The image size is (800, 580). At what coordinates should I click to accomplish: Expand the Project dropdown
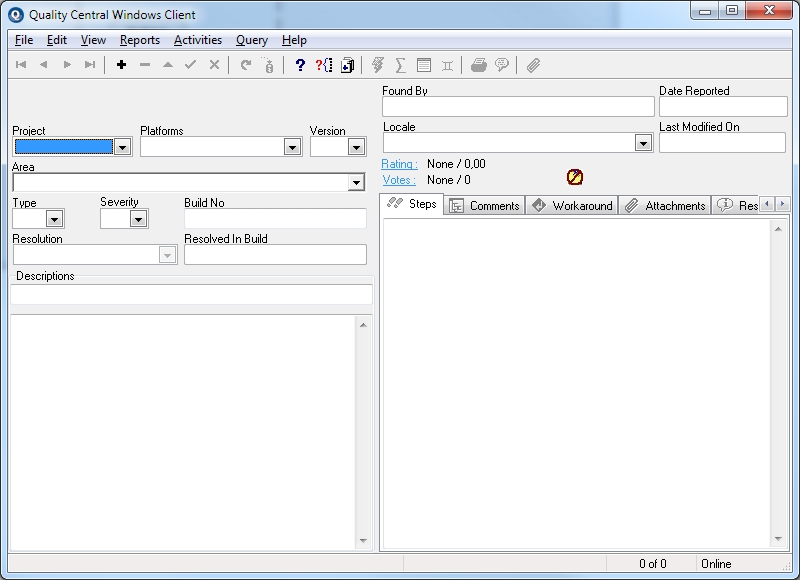coord(122,147)
